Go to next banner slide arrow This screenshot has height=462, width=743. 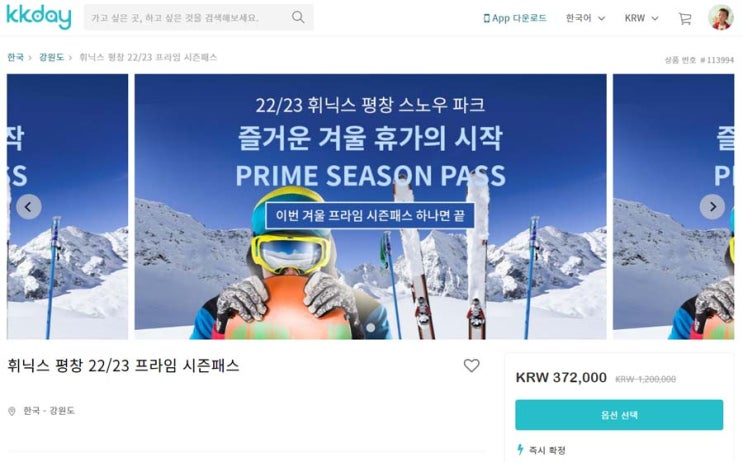click(x=712, y=207)
